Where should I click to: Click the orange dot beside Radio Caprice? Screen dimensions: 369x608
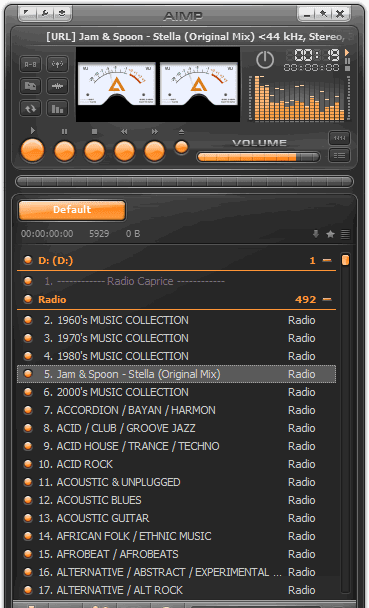coord(28,281)
